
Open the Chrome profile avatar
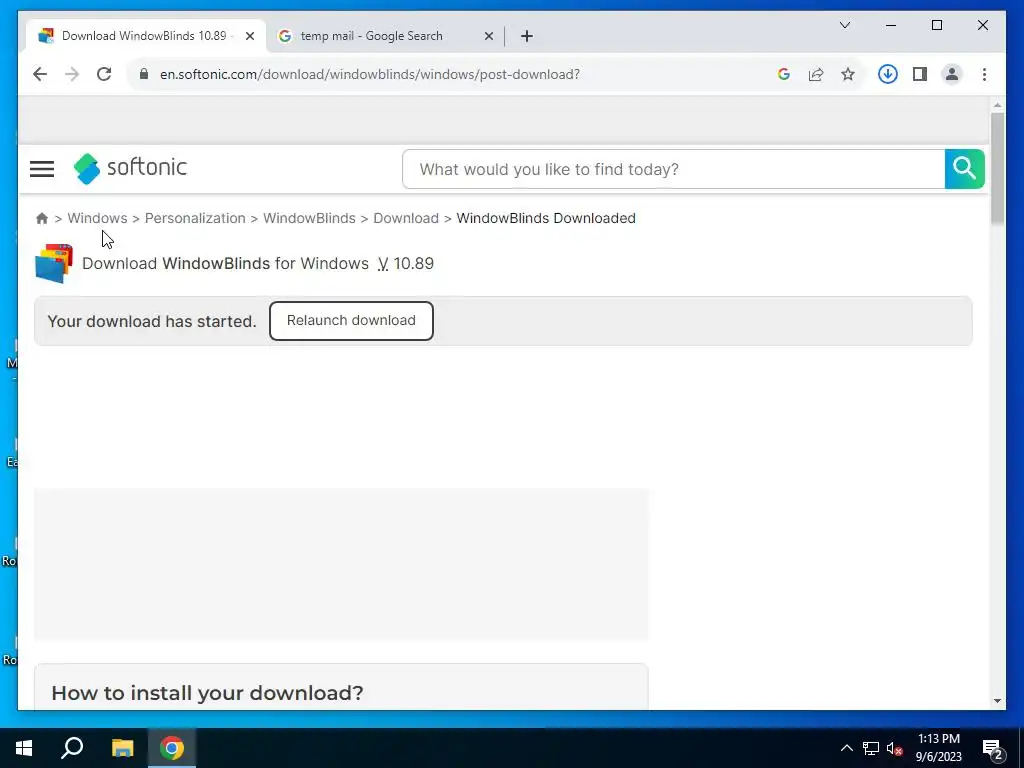coord(952,74)
